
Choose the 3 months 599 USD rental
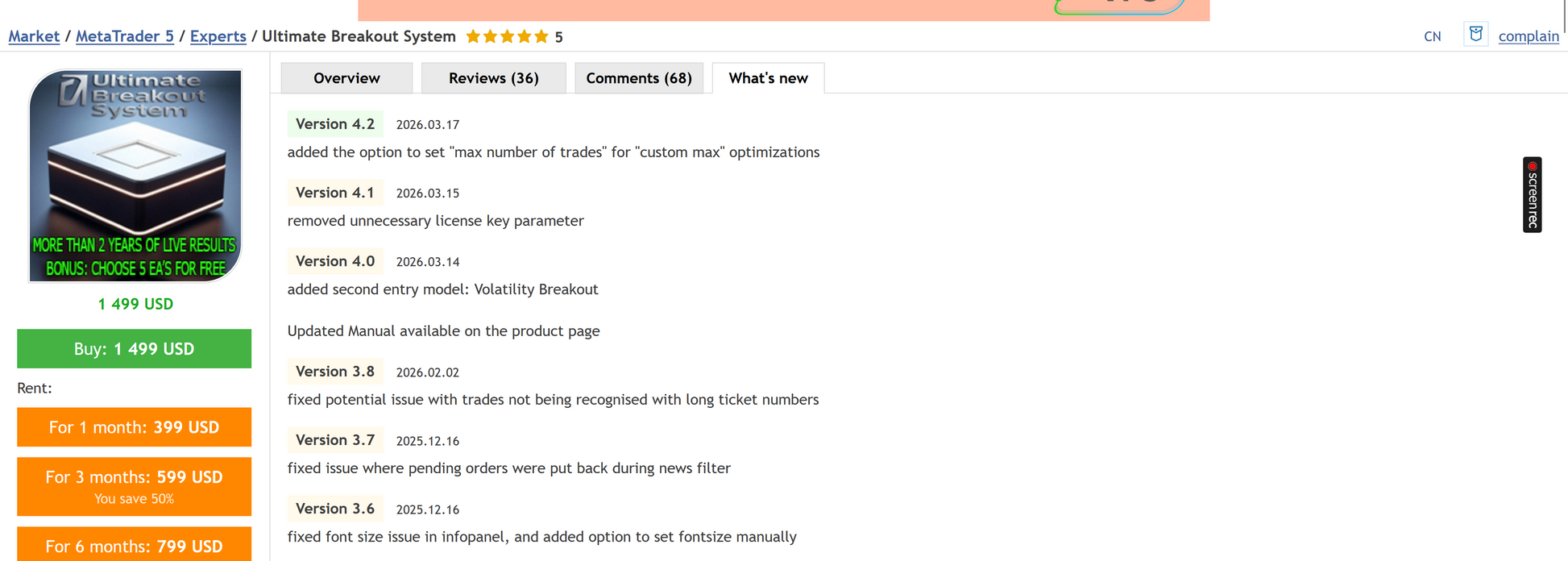pos(134,486)
